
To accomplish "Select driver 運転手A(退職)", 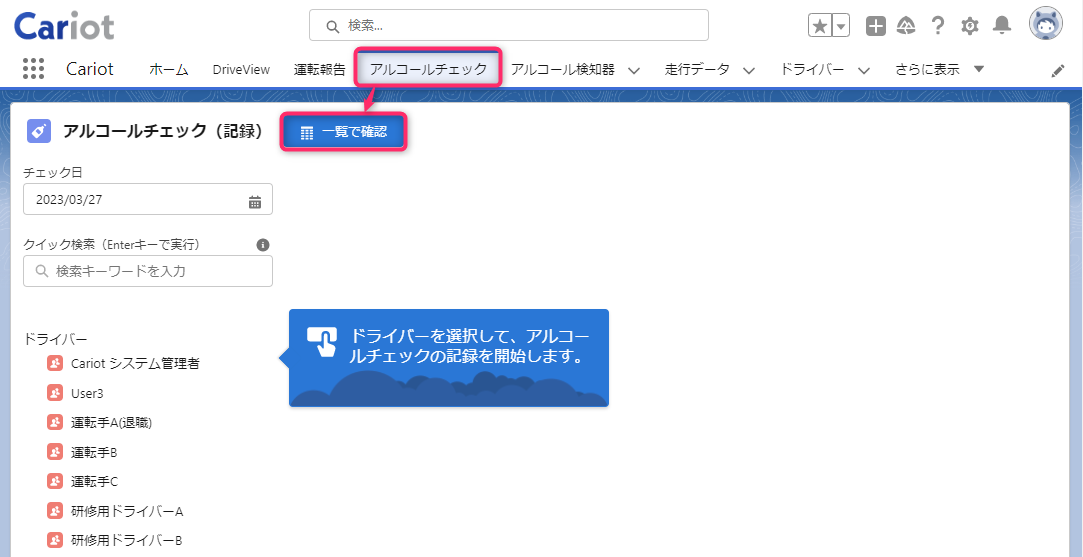I will tap(111, 422).
